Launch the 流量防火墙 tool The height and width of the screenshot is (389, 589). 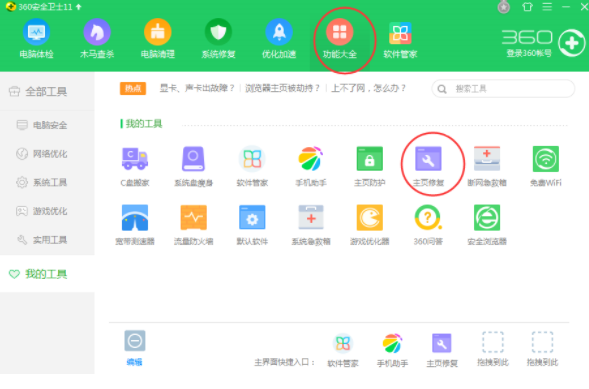pos(193,225)
